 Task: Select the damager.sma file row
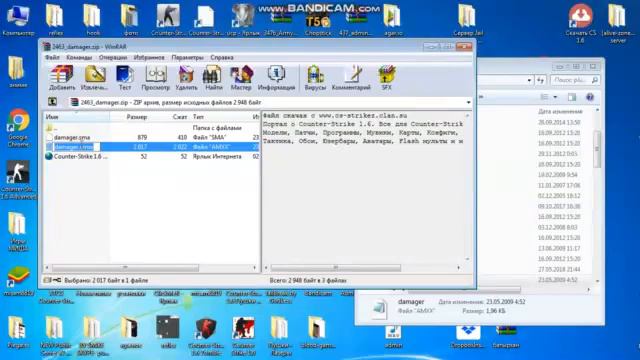coord(151,138)
